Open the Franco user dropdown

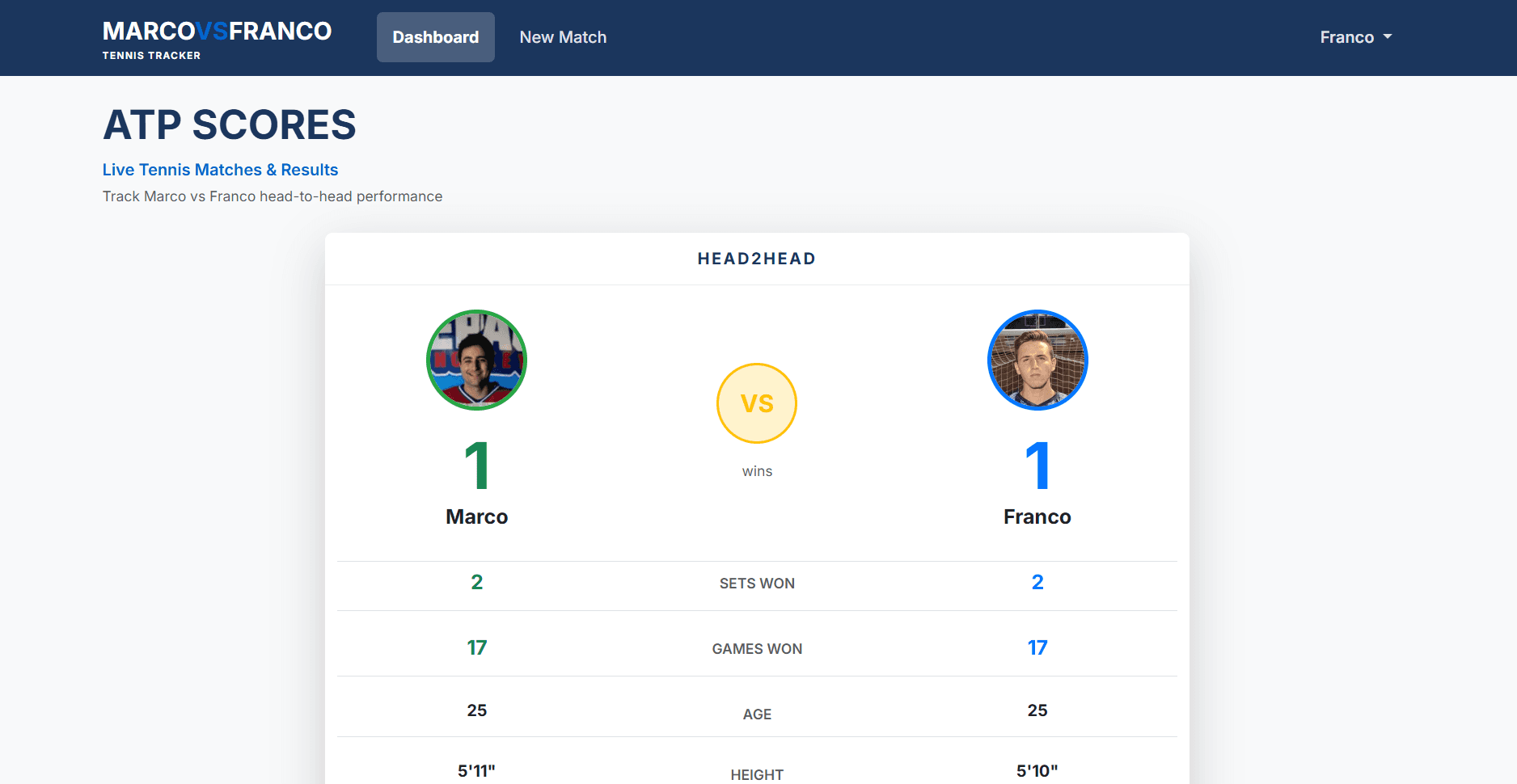pyautogui.click(x=1355, y=37)
